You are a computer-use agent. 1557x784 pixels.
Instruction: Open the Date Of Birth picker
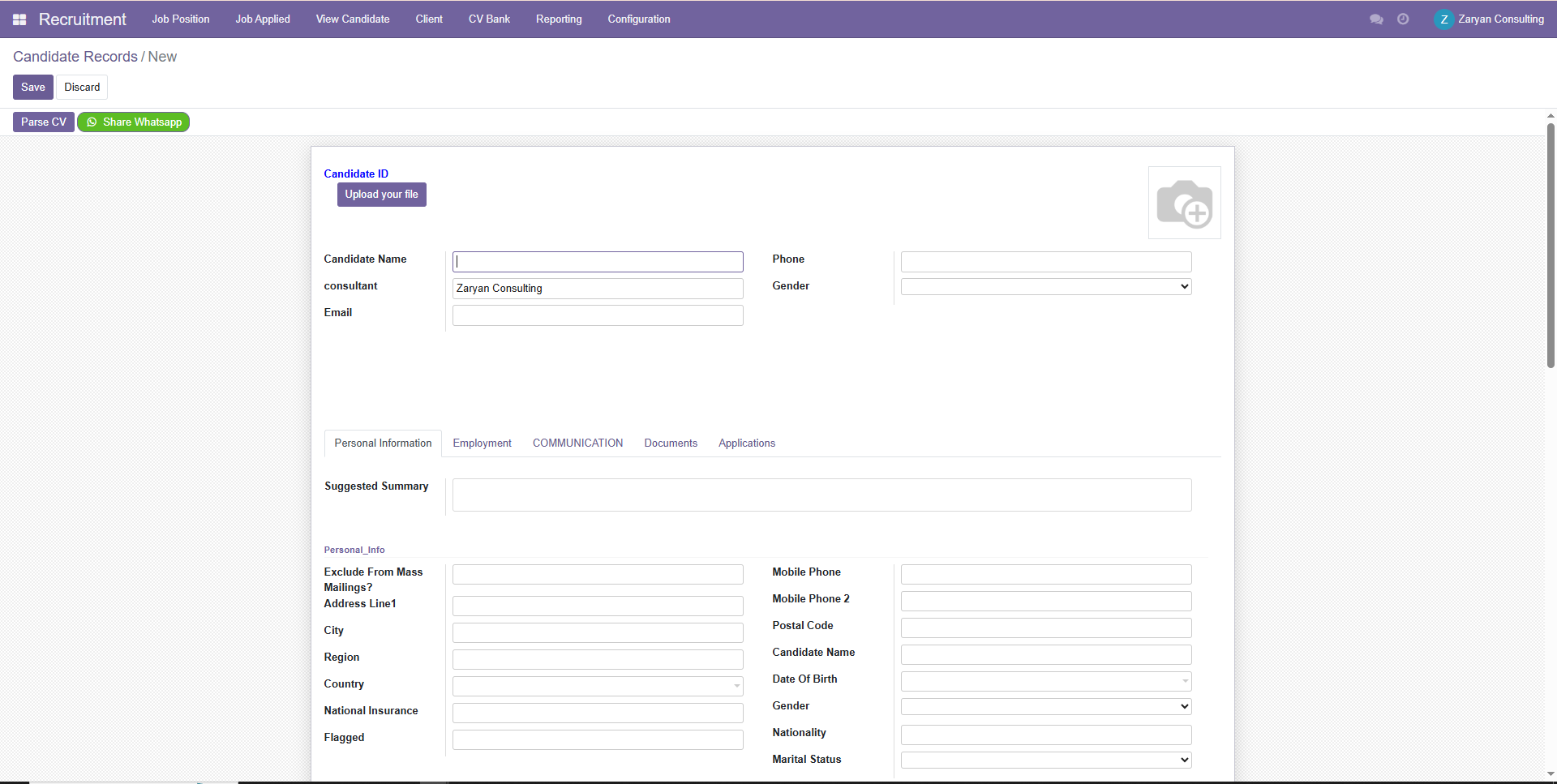pos(1045,681)
